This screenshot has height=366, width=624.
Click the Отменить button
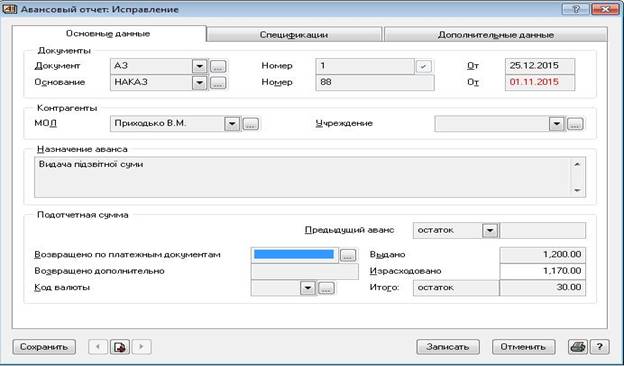[523, 347]
